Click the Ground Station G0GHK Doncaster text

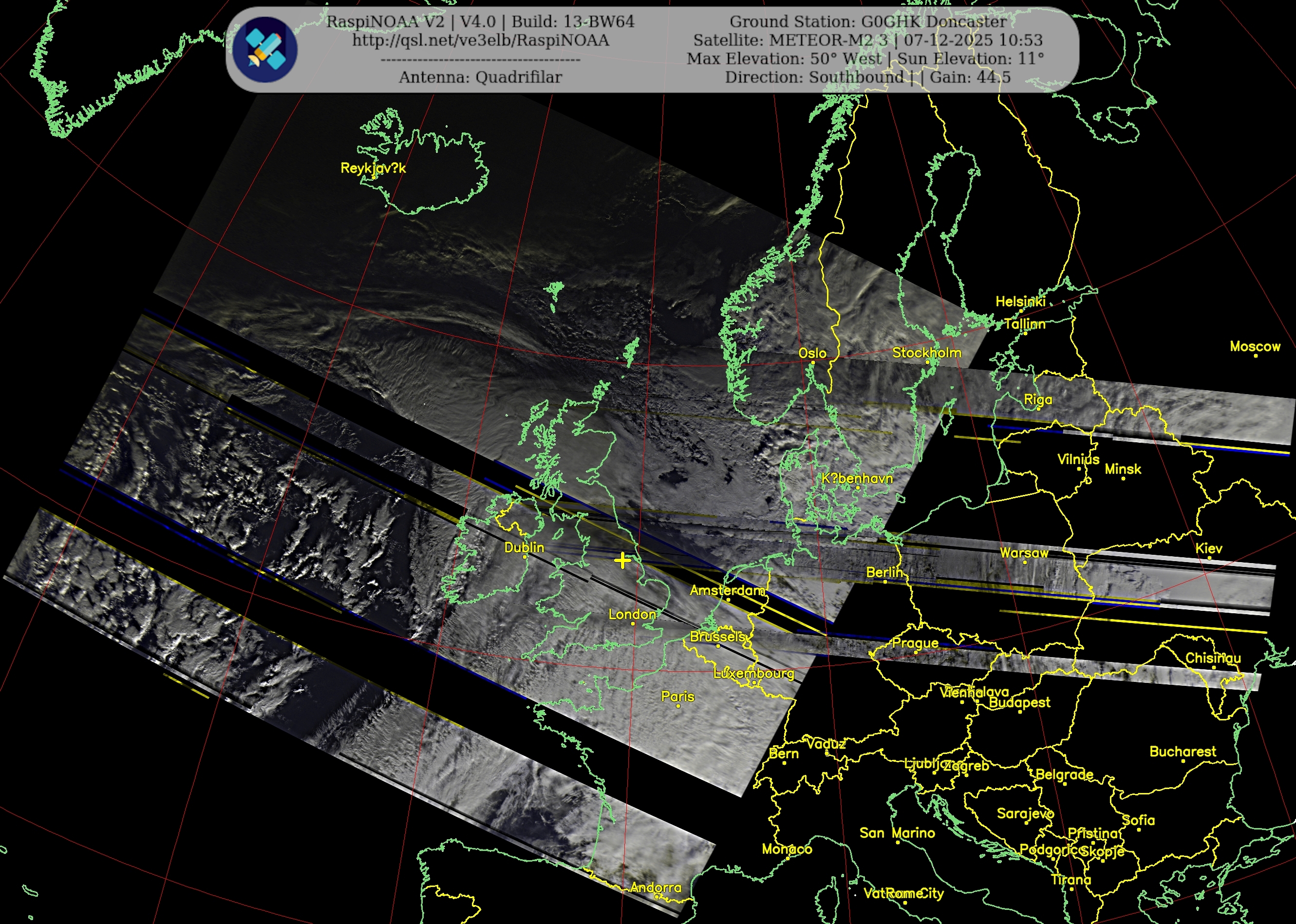867,21
